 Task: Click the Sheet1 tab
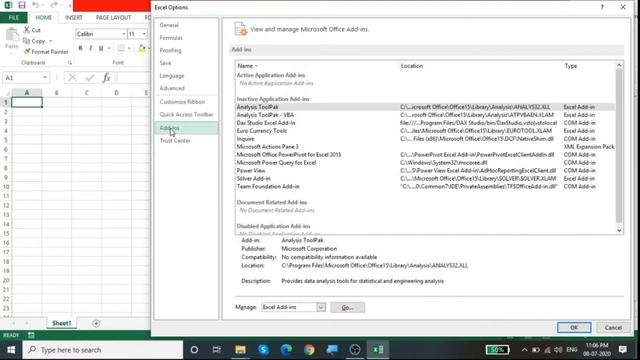[62, 323]
